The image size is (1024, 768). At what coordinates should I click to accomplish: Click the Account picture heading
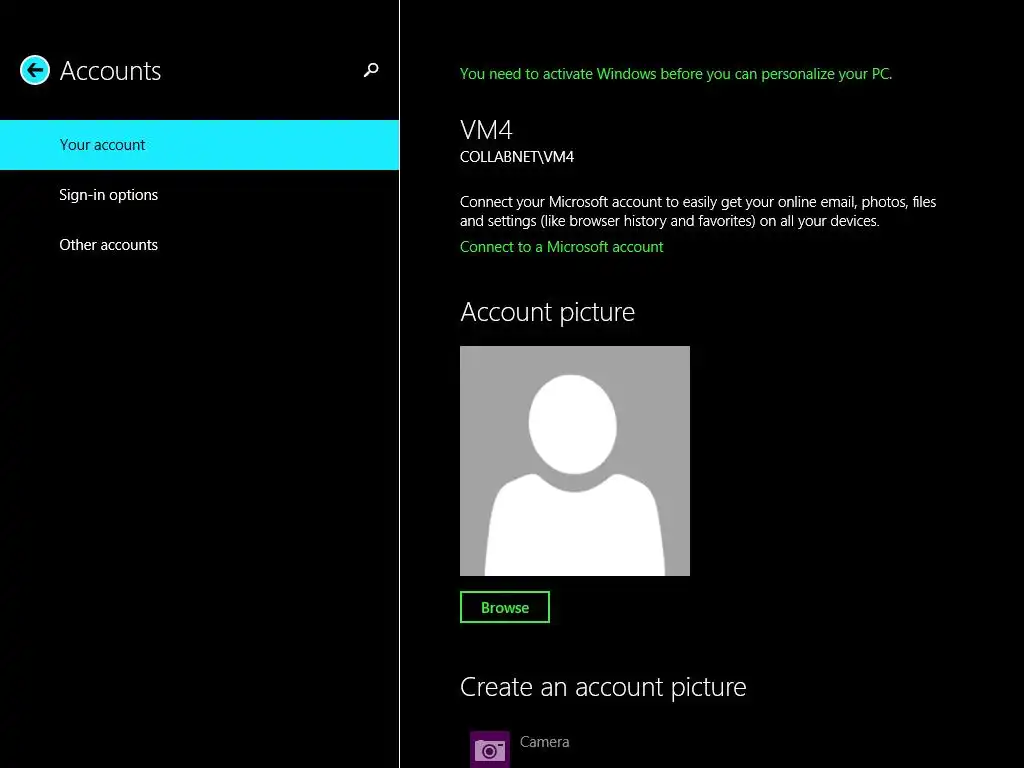[547, 312]
